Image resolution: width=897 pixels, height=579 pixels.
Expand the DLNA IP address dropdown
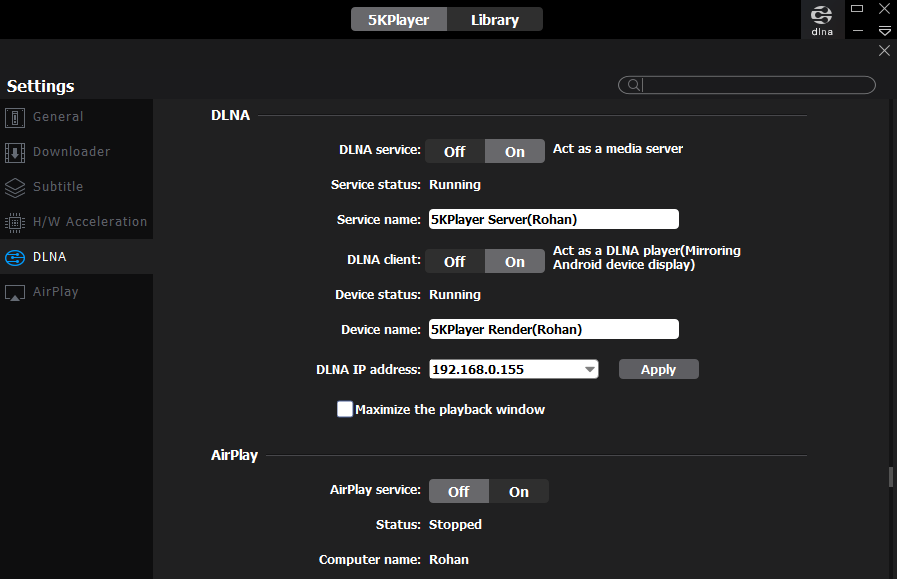pos(589,369)
